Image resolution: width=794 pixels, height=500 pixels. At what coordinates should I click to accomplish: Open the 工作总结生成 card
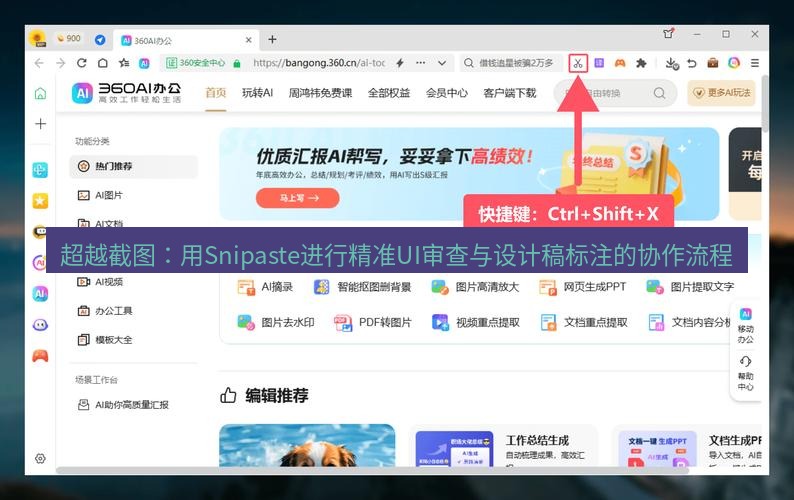504,446
